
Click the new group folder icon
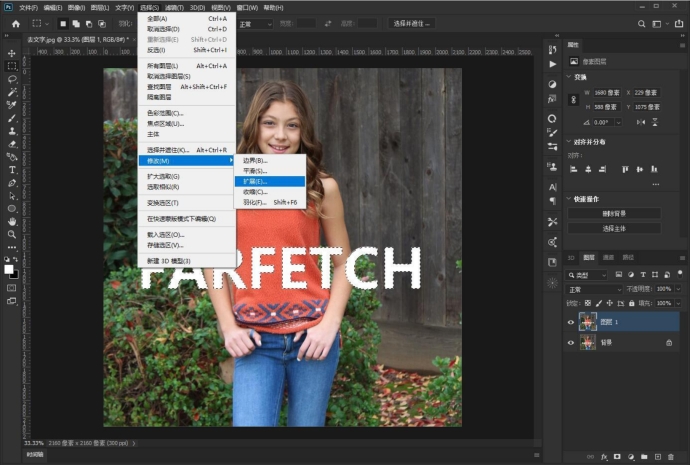click(644, 457)
